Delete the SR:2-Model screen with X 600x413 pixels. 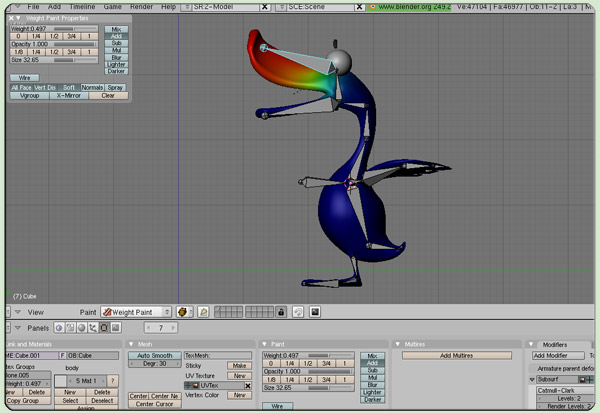pyautogui.click(x=264, y=7)
